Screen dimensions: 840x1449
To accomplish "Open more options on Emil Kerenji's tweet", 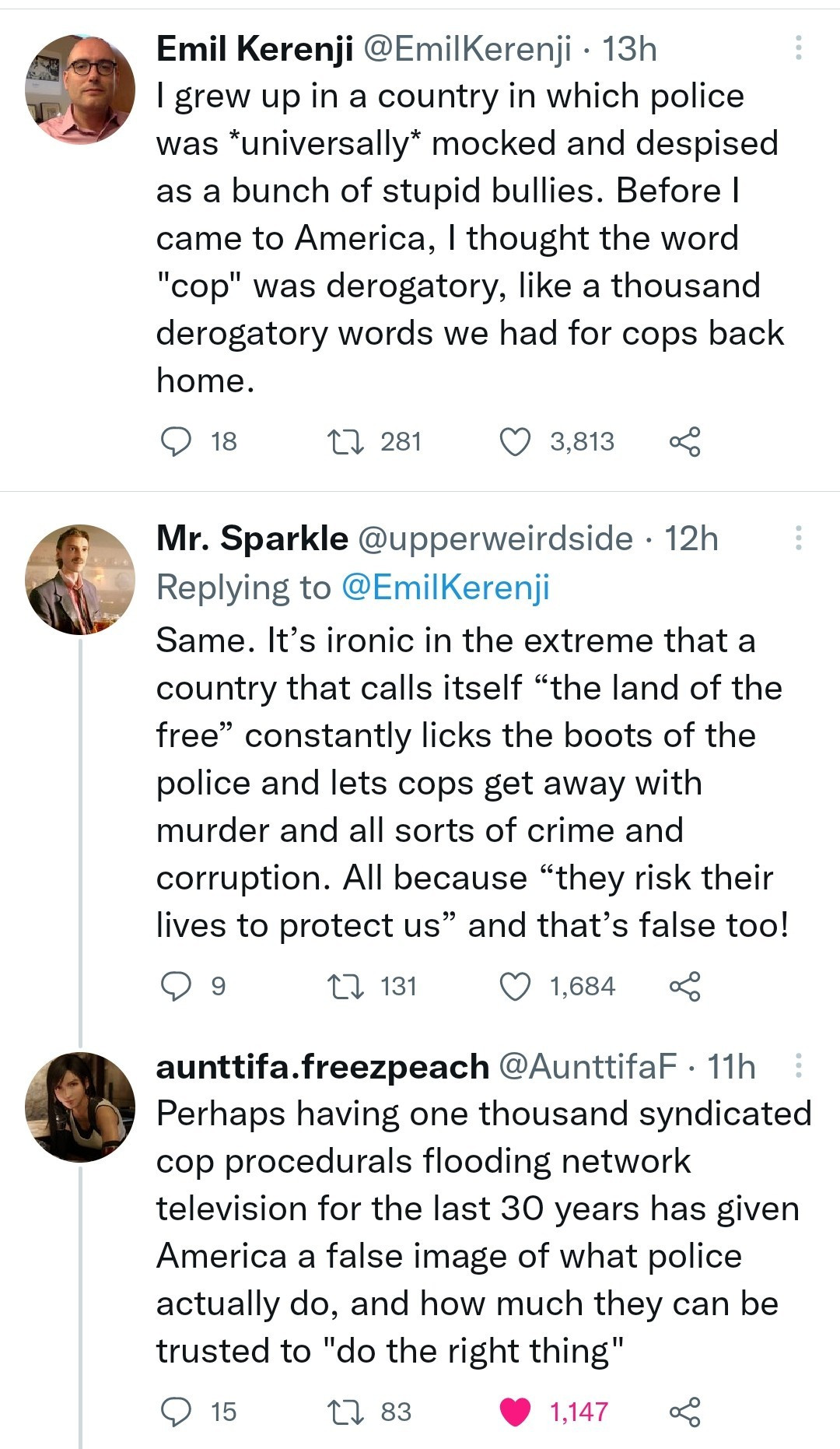I will coord(798,48).
